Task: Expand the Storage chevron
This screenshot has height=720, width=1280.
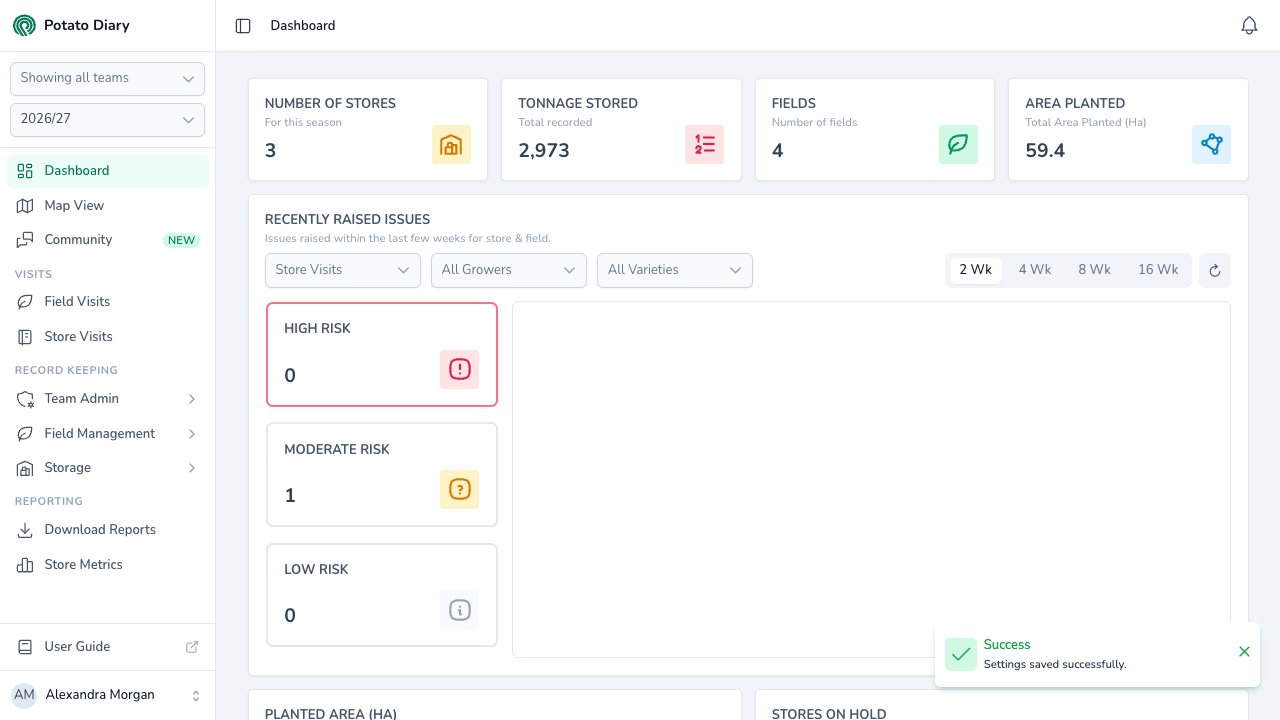Action: (192, 468)
